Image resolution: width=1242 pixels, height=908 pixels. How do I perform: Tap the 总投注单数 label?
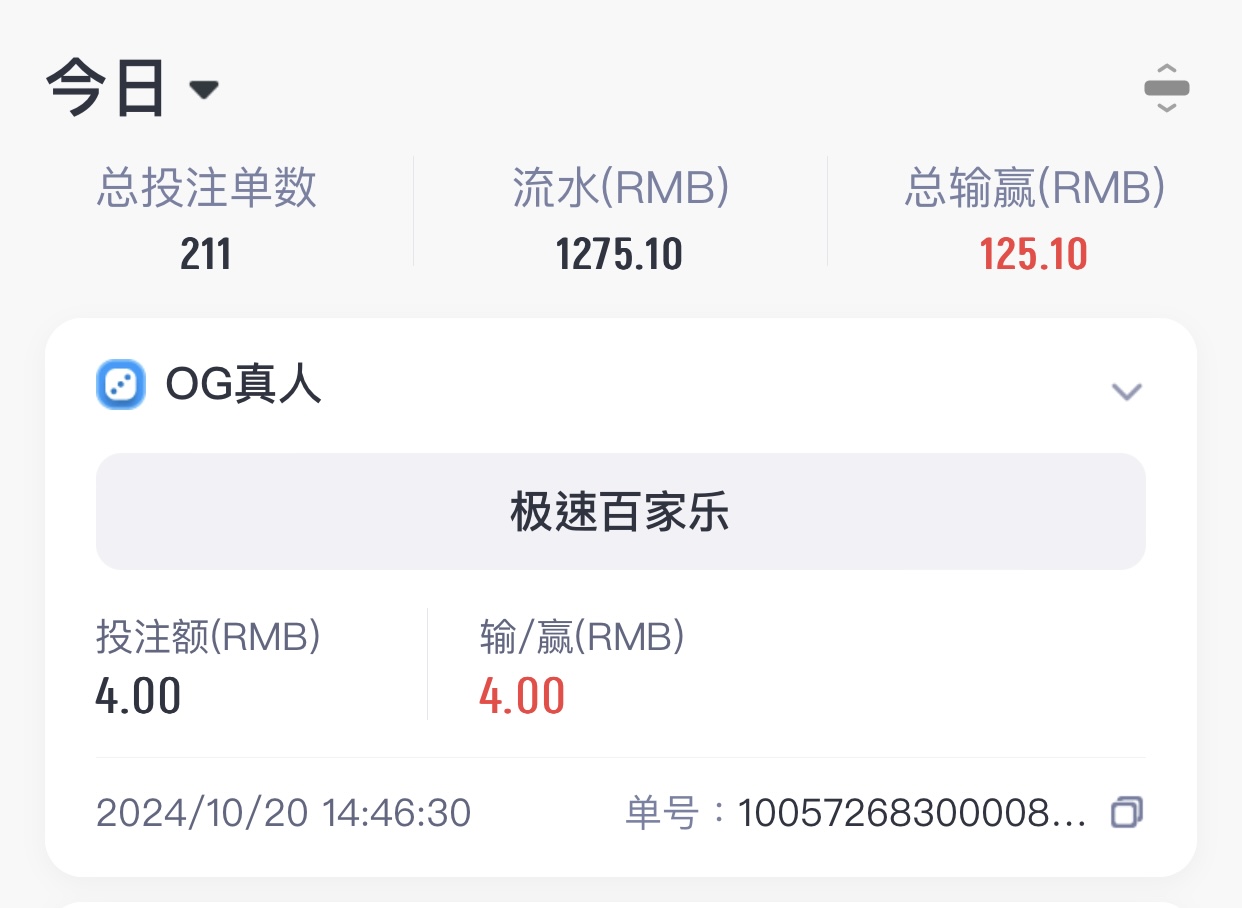[x=206, y=188]
